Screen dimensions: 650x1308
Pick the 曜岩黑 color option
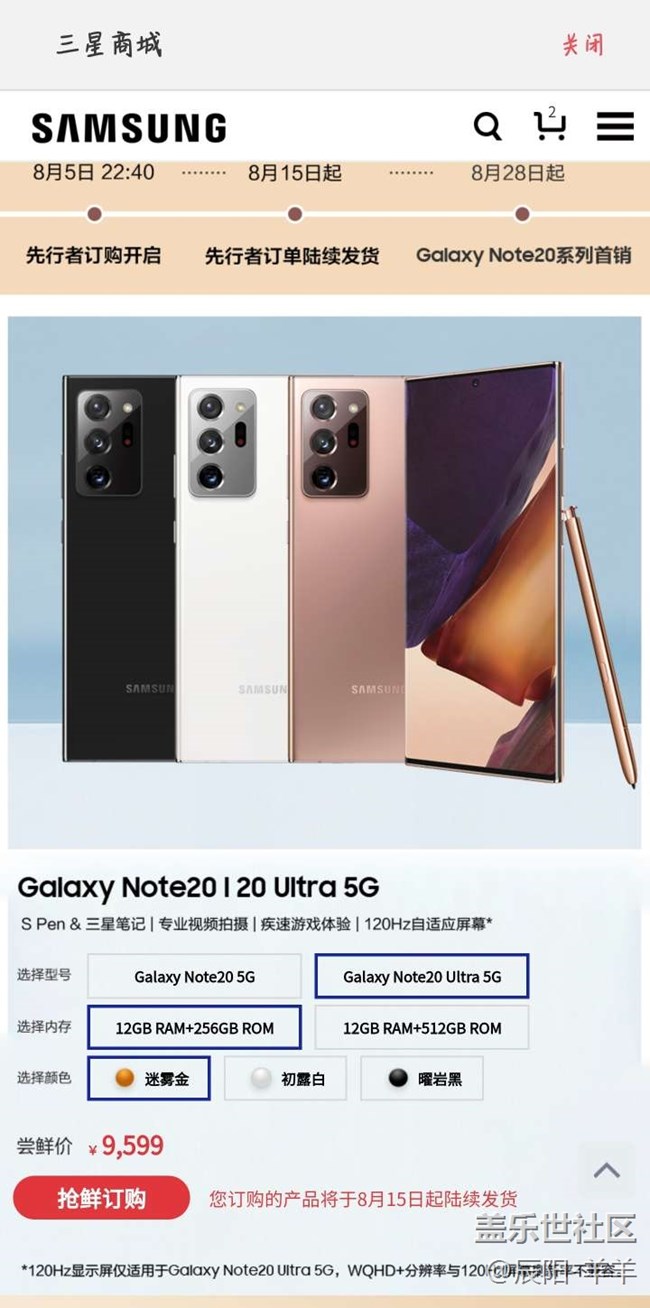pos(421,1078)
